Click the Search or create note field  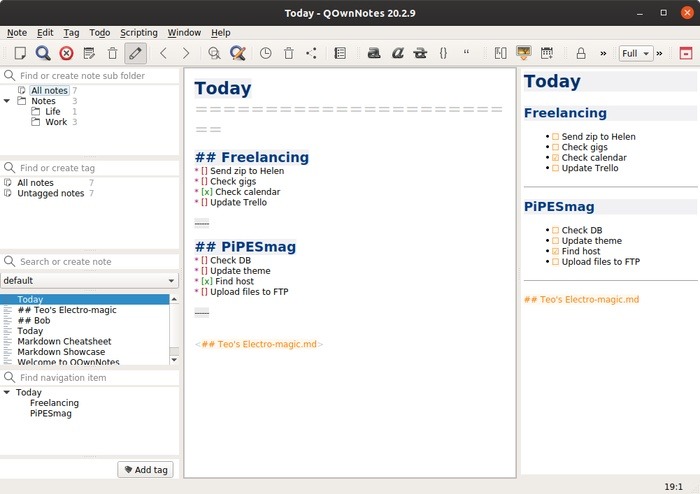pyautogui.click(x=89, y=262)
